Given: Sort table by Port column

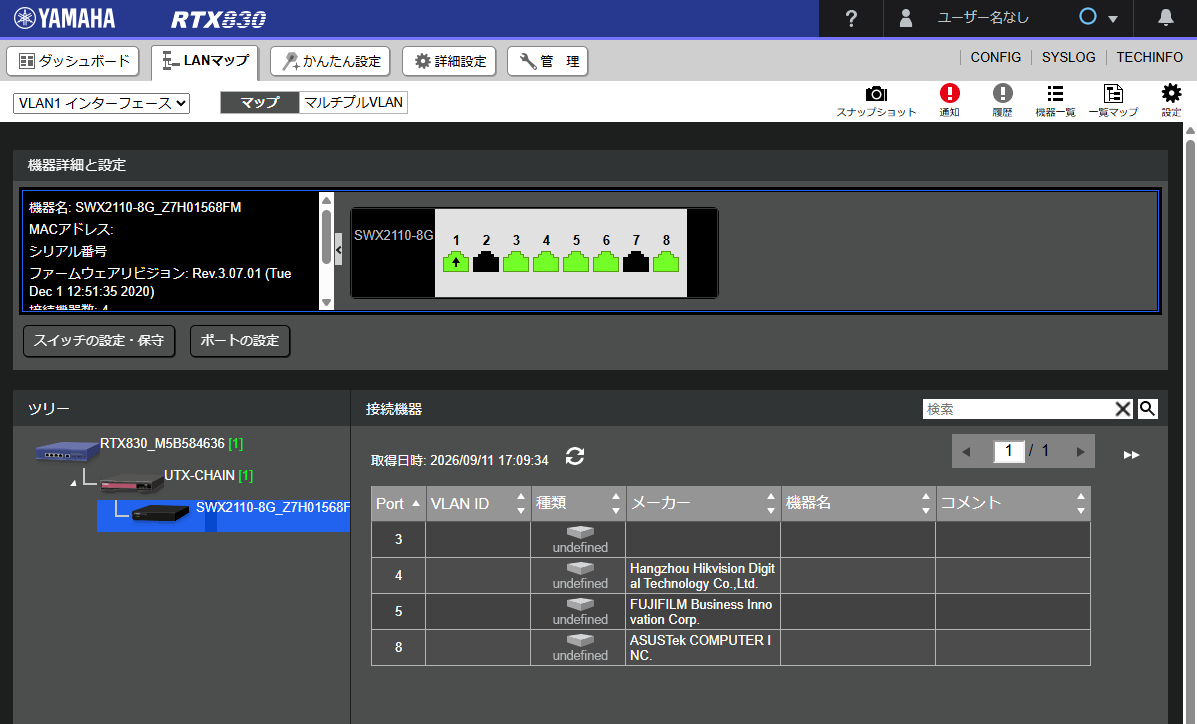Looking at the screenshot, I should pyautogui.click(x=398, y=503).
